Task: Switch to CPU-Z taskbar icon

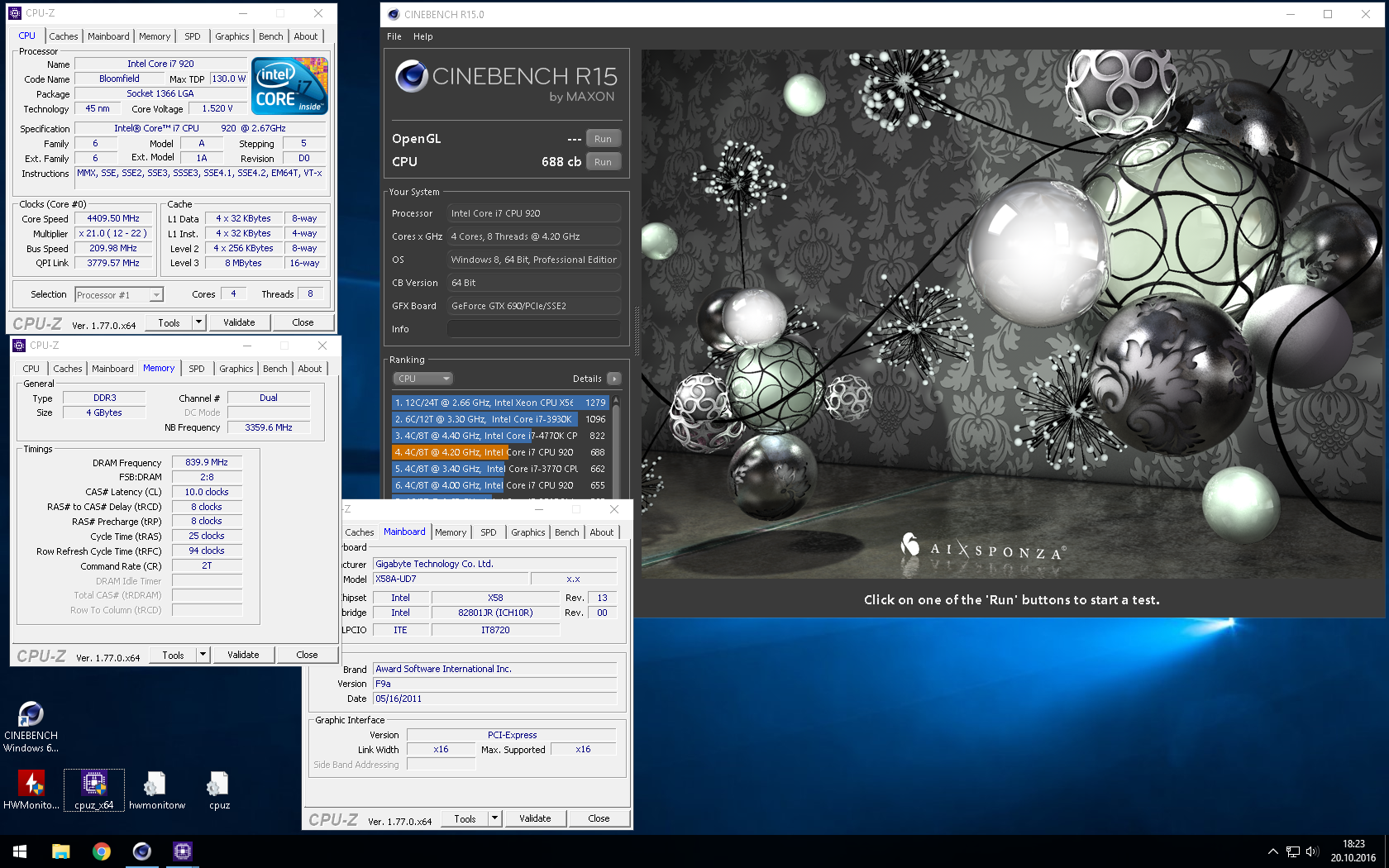Action: tap(183, 851)
